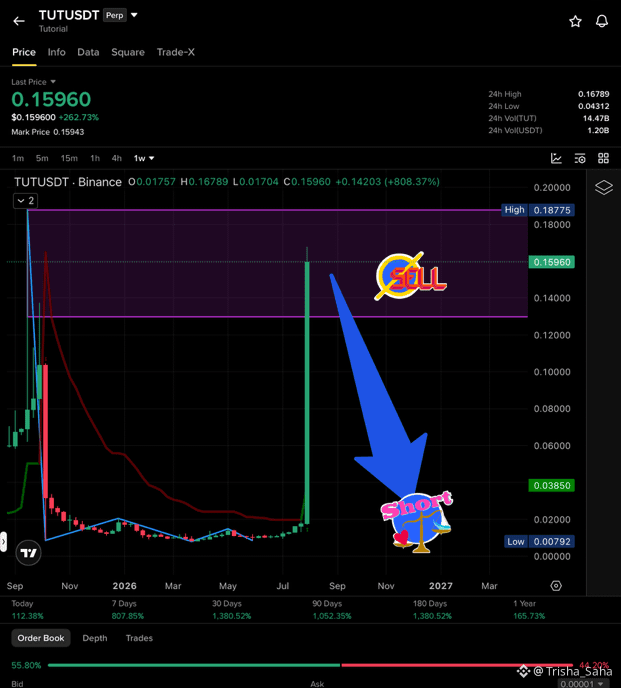621x688 pixels.
Task: Go back using the left arrow icon
Action: click(x=19, y=21)
